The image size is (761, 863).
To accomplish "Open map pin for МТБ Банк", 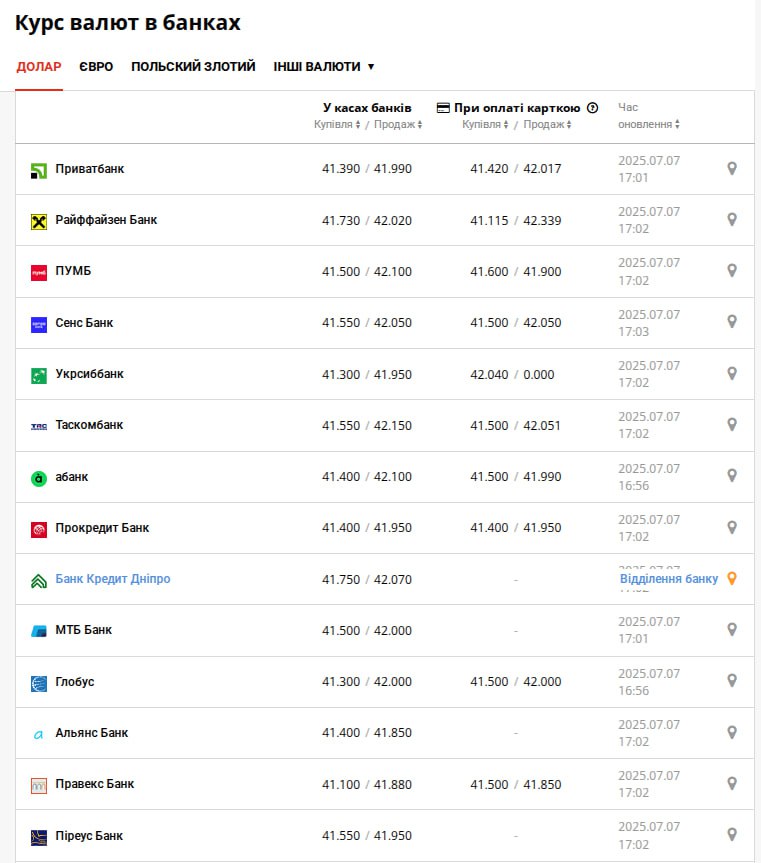I will (732, 629).
